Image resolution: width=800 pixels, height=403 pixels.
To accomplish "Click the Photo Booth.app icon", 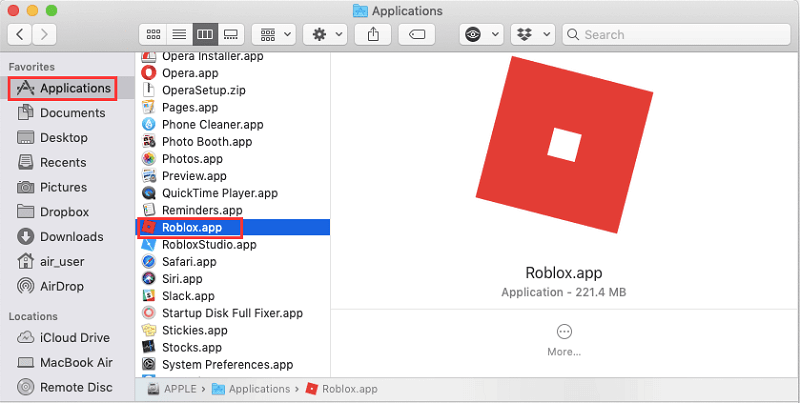I will tap(148, 141).
